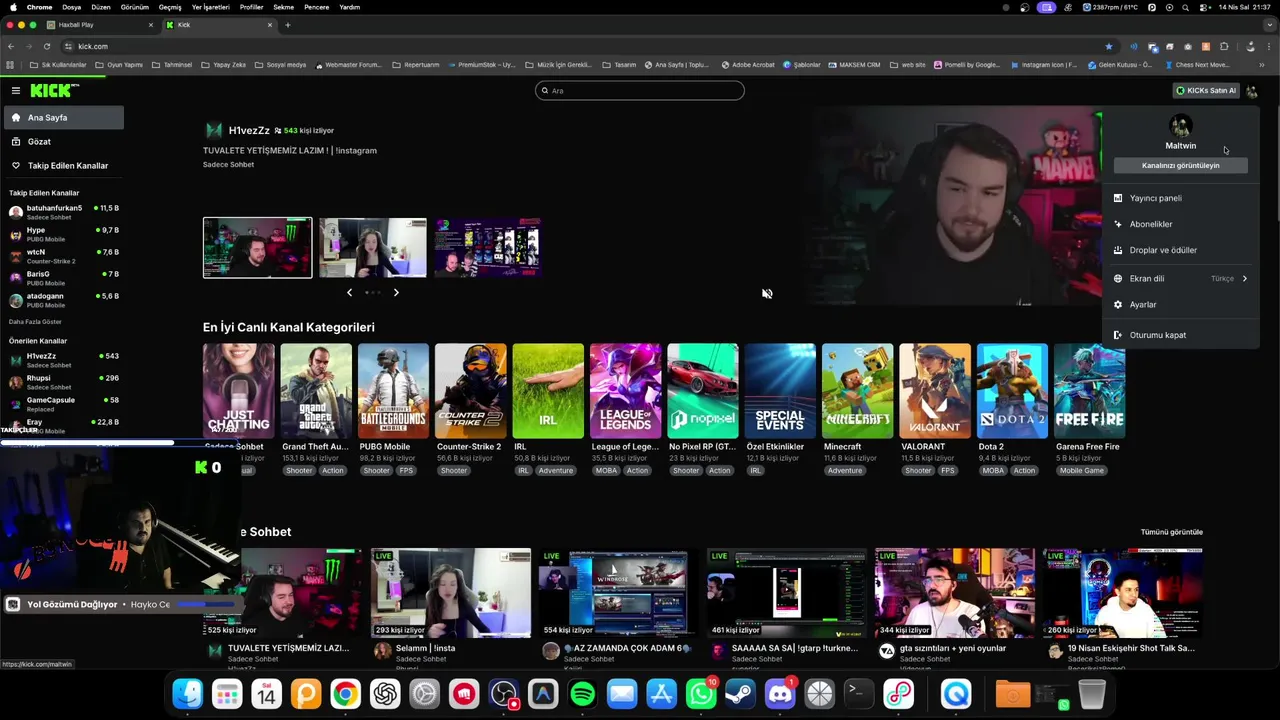Click the Kanalınızı görüntüleyin button
Image resolution: width=1280 pixels, height=720 pixels.
[x=1181, y=165]
